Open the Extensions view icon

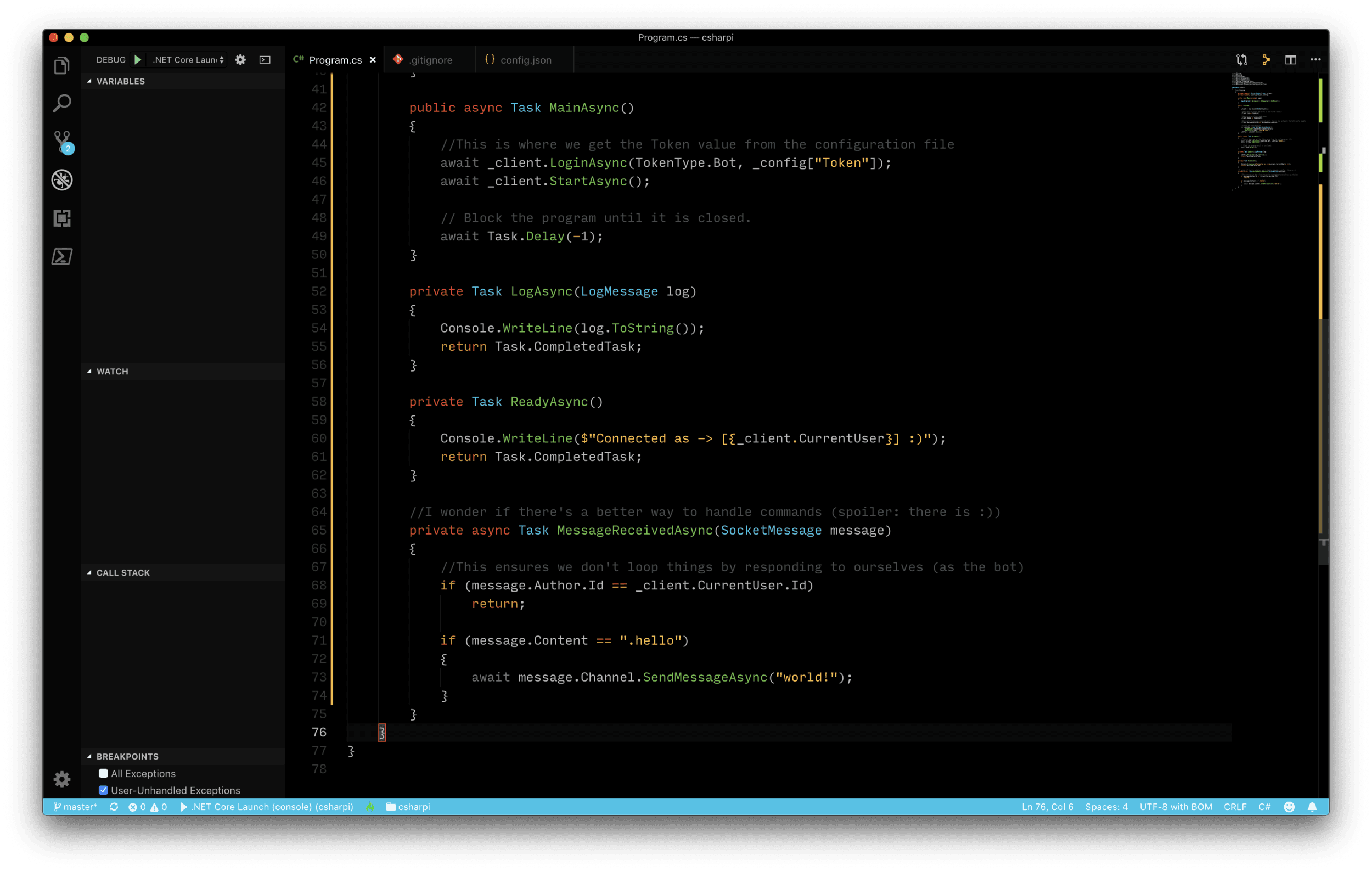click(x=61, y=218)
